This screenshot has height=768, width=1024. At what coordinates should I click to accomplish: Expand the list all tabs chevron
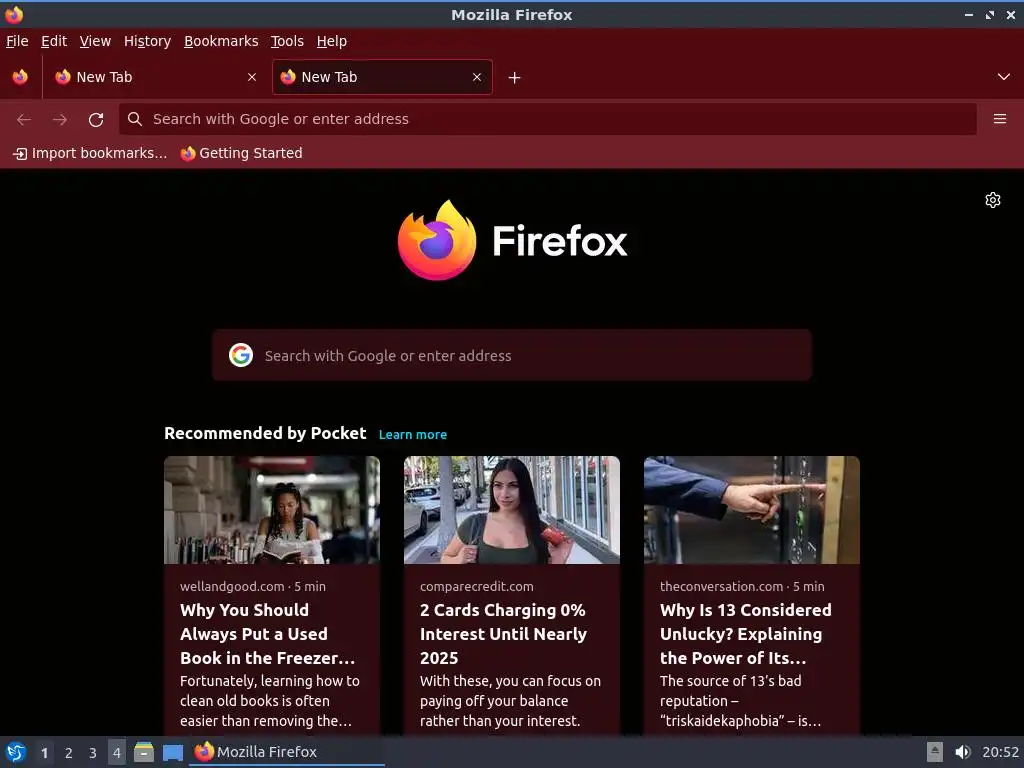(x=1004, y=77)
